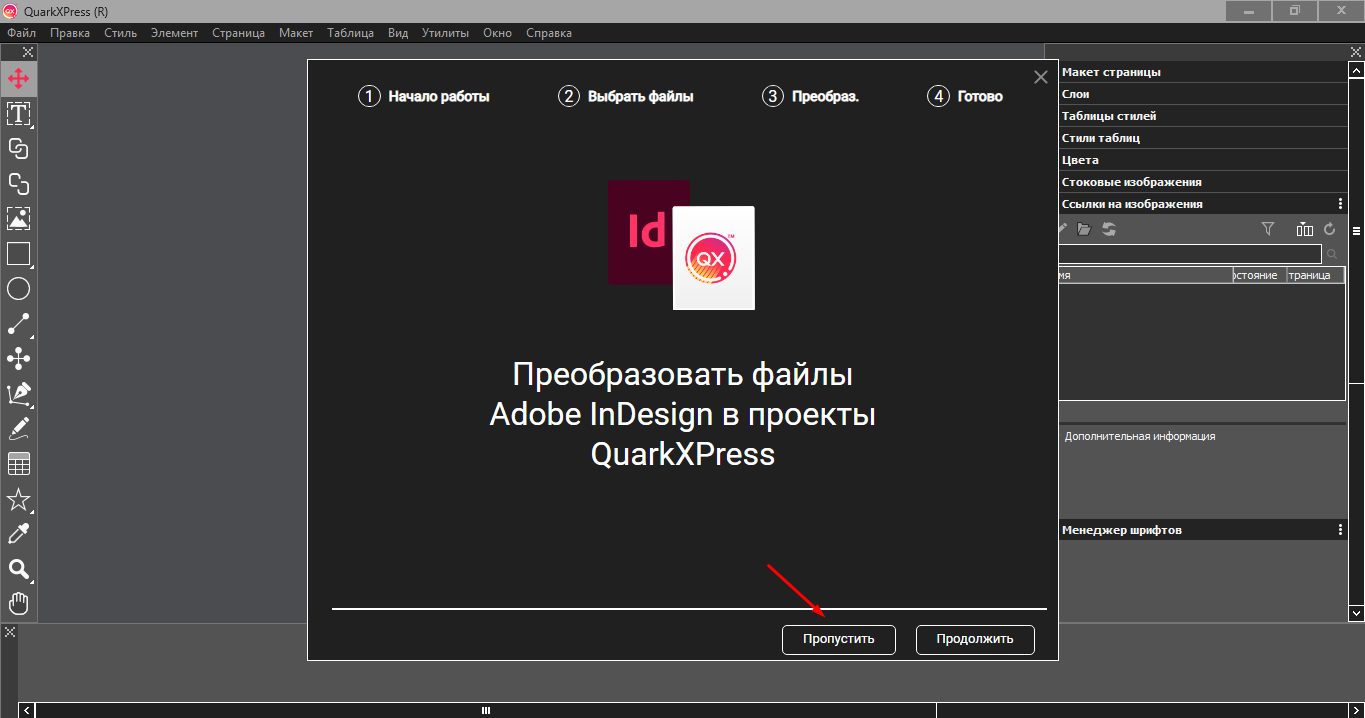
Task: Expand the Цвета panel
Action: coord(1203,160)
